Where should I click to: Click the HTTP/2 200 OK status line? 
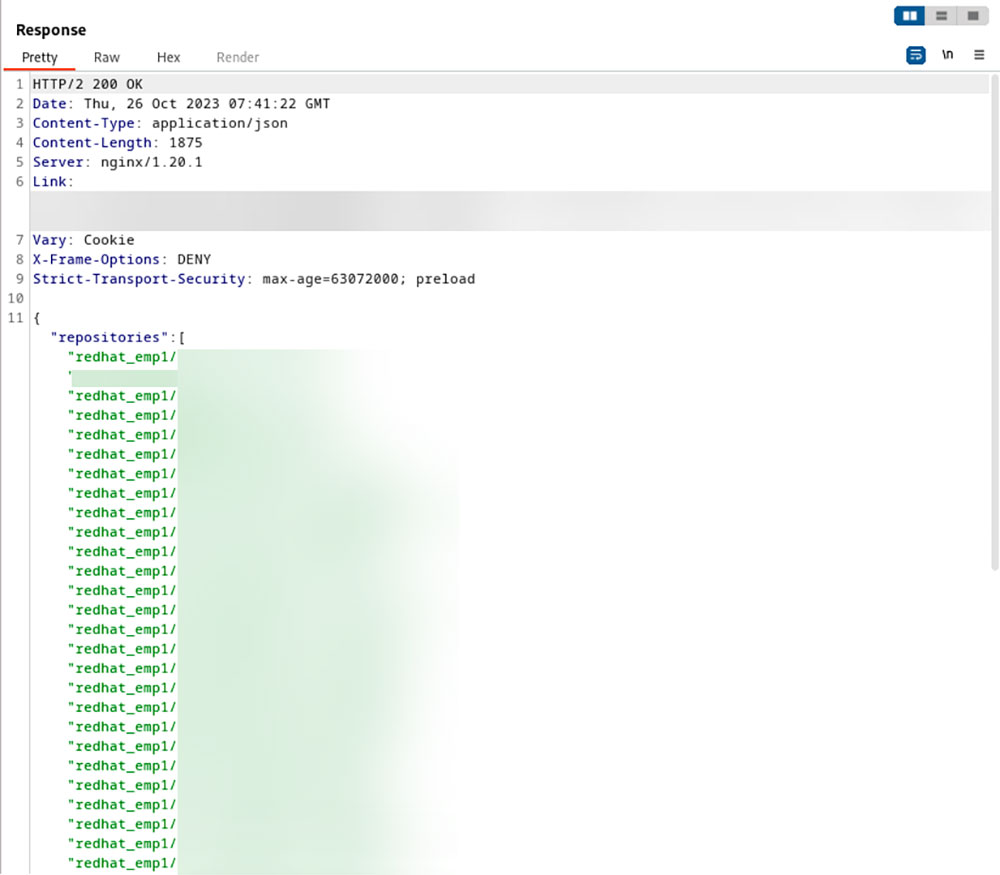click(x=88, y=84)
